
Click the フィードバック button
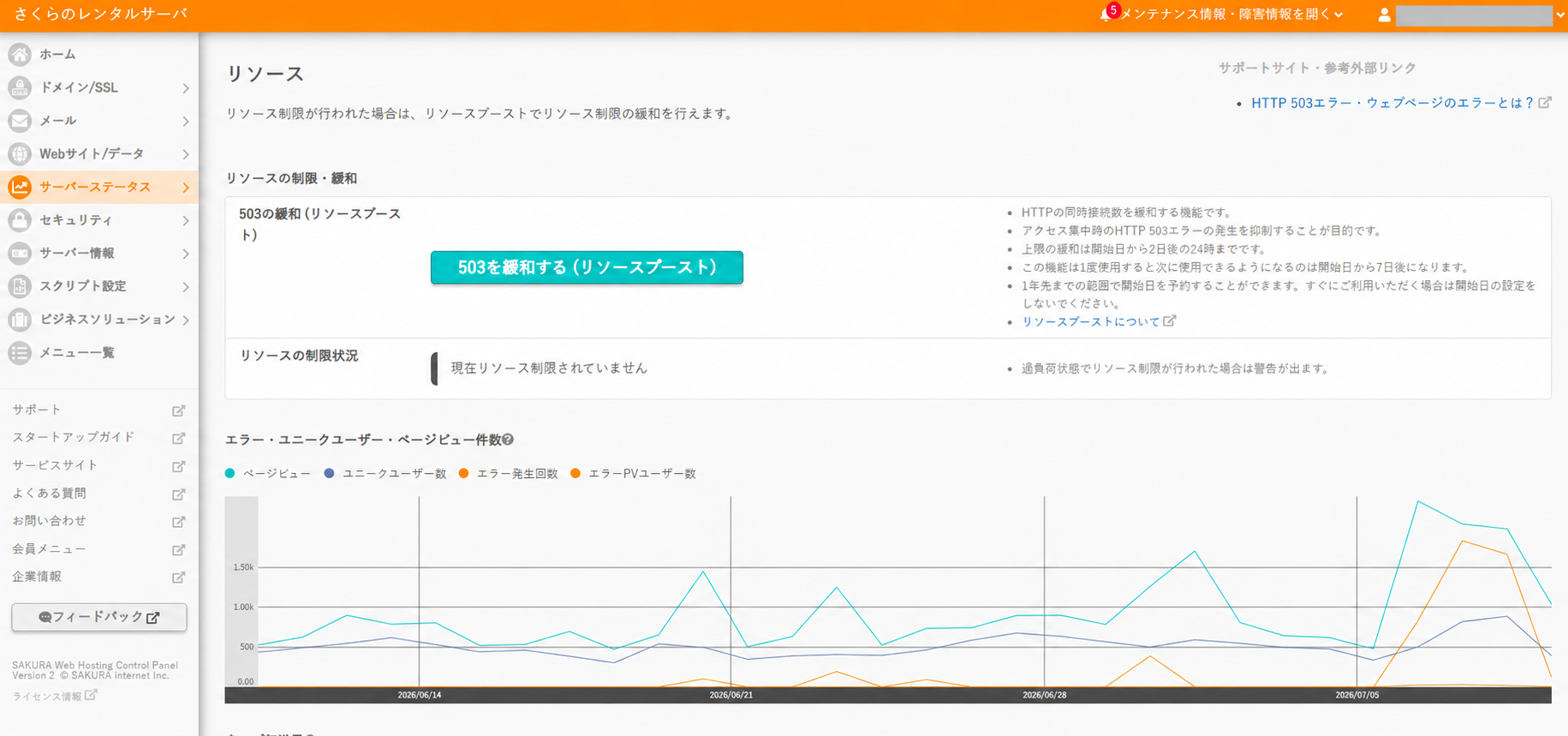click(99, 617)
